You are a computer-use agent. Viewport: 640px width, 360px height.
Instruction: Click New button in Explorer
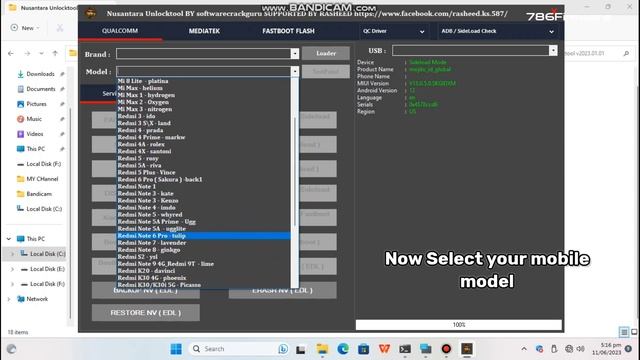pyautogui.click(x=25, y=28)
